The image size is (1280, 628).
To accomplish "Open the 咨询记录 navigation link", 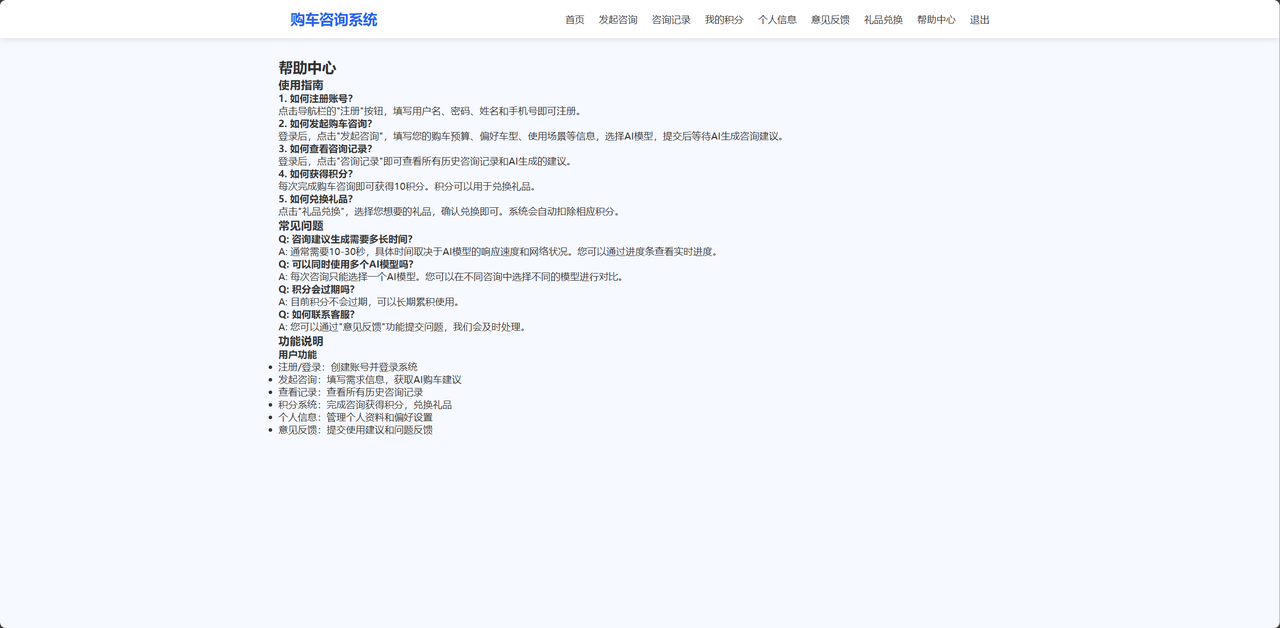I will pyautogui.click(x=671, y=20).
